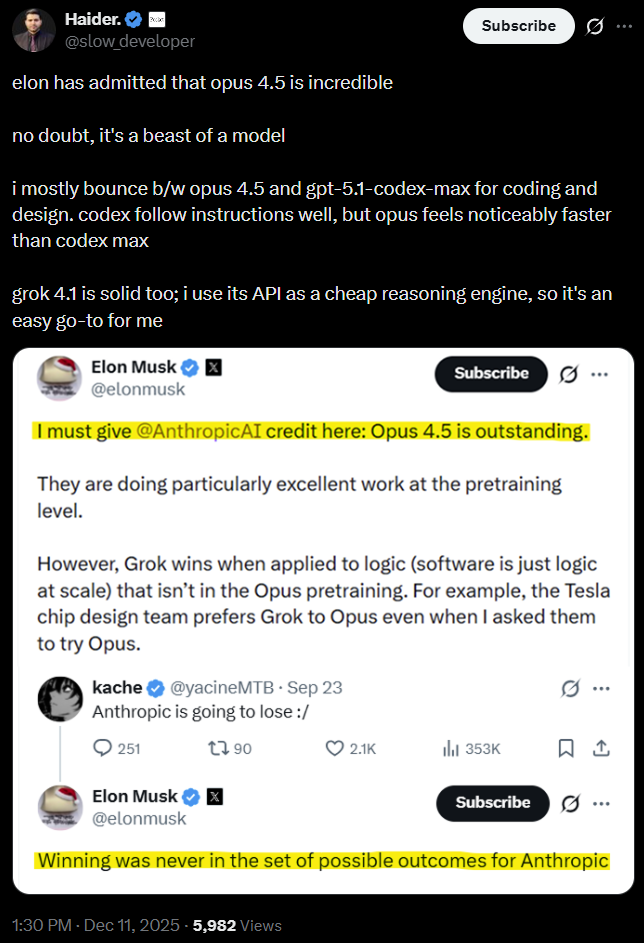Click reply icon on kache's tweet
Viewport: 644px width, 943px height.
click(x=103, y=748)
